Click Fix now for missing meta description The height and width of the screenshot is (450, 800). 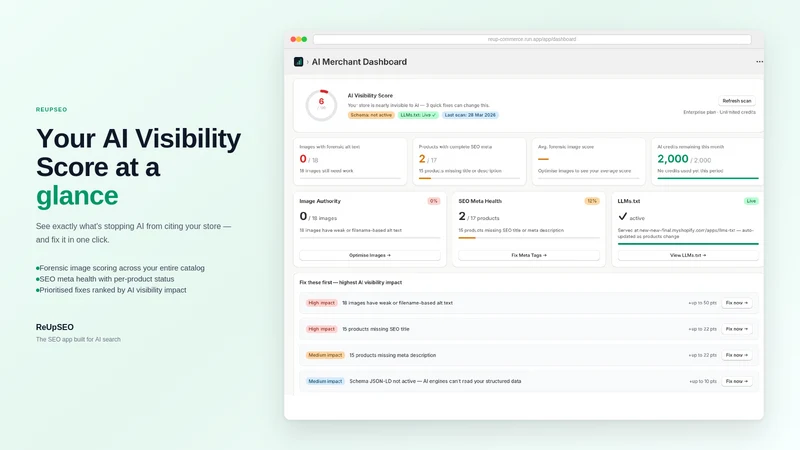point(737,355)
